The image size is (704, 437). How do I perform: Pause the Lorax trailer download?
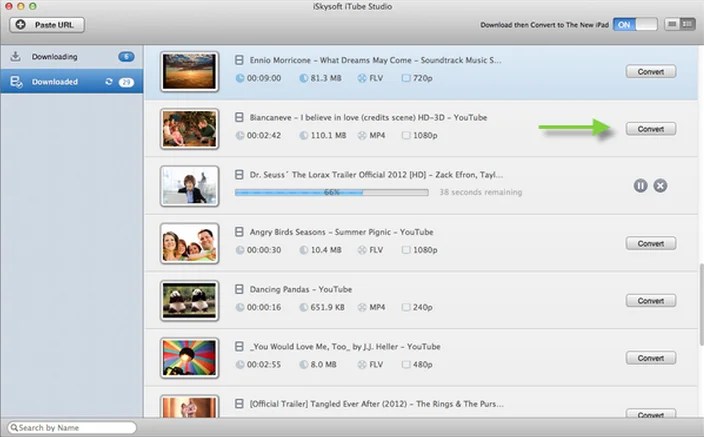[641, 185]
